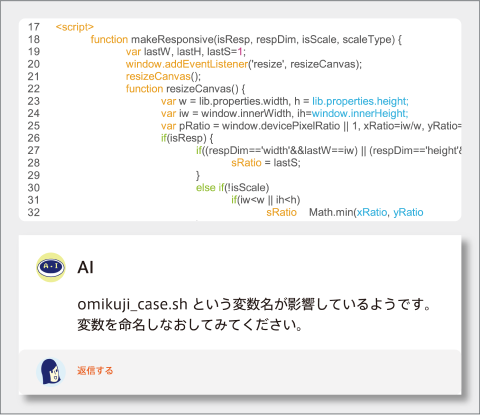The height and width of the screenshot is (415, 480).
Task: Click the else if(!isScale) line
Action: point(232,187)
